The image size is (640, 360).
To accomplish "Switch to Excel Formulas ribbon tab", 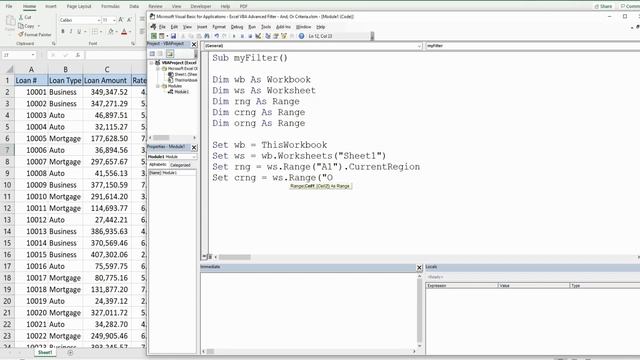I will coord(110,6).
